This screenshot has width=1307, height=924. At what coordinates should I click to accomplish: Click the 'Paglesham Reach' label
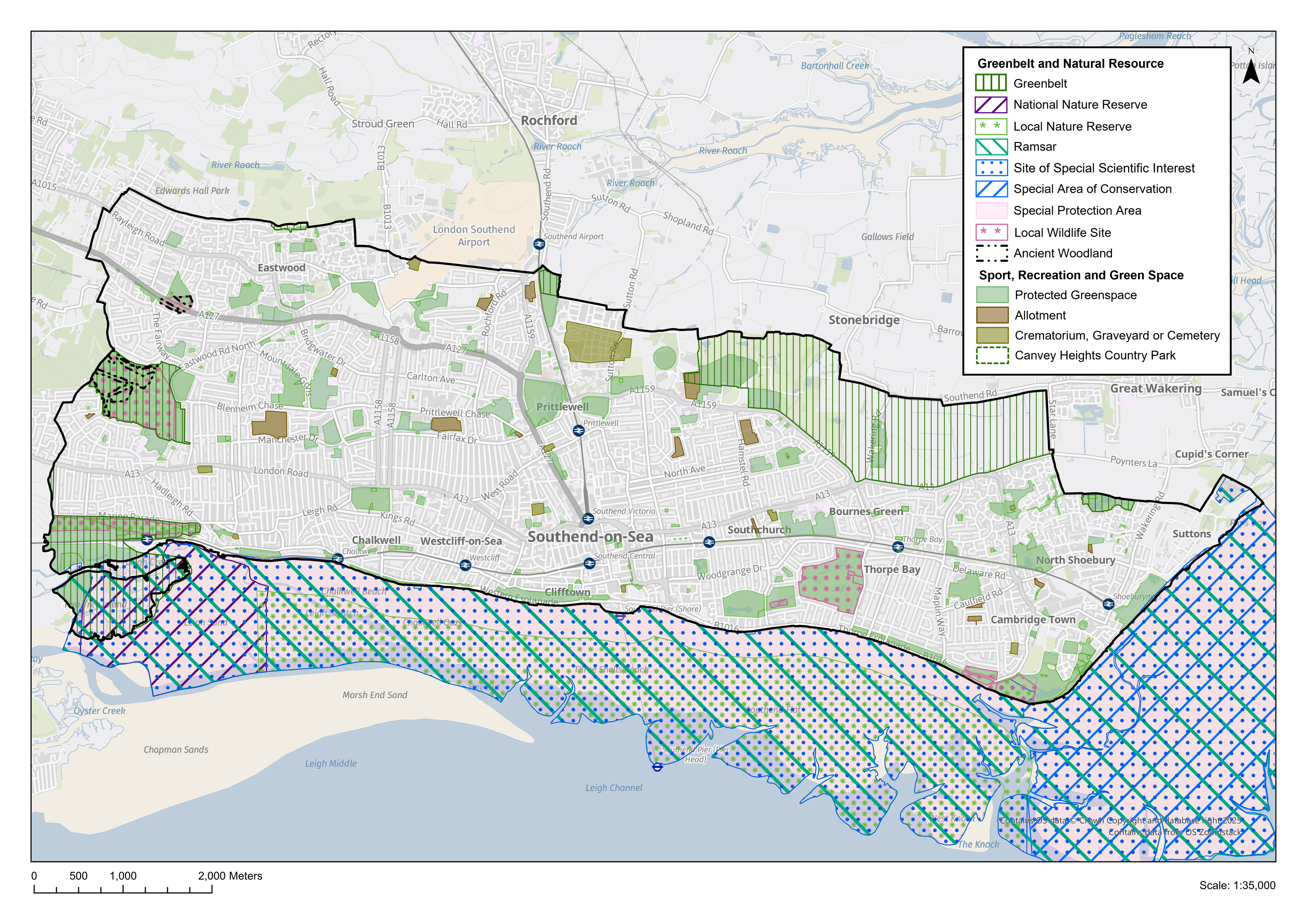coord(1155,36)
